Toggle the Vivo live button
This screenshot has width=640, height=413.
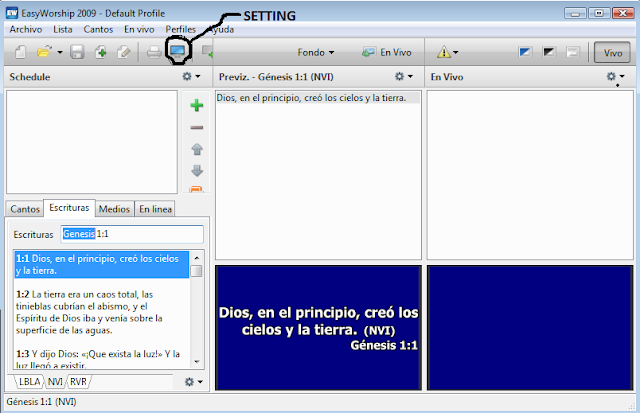pos(612,53)
